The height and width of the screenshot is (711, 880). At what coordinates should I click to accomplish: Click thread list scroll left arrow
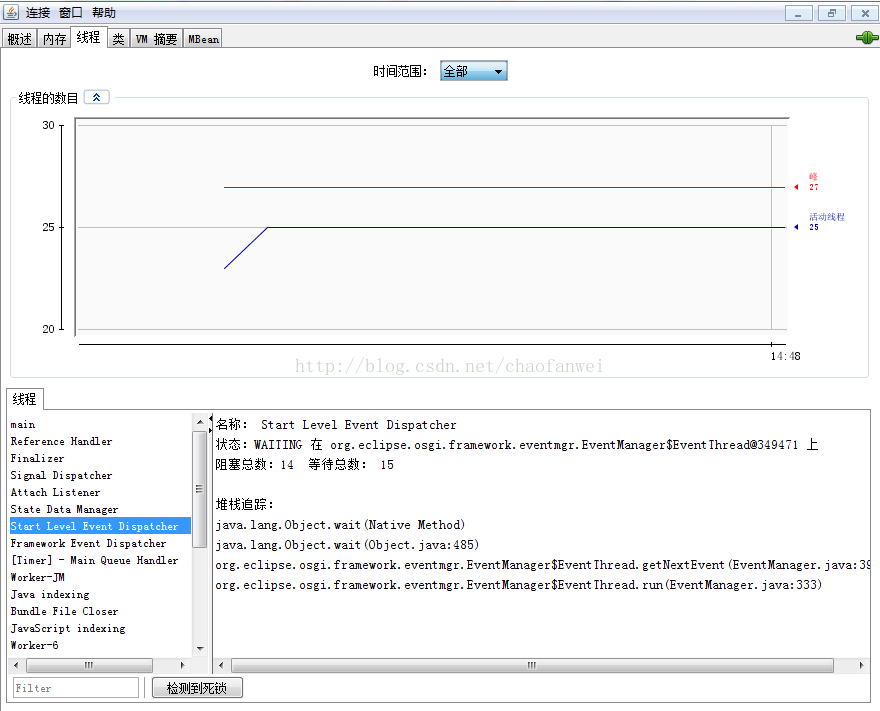[x=16, y=665]
